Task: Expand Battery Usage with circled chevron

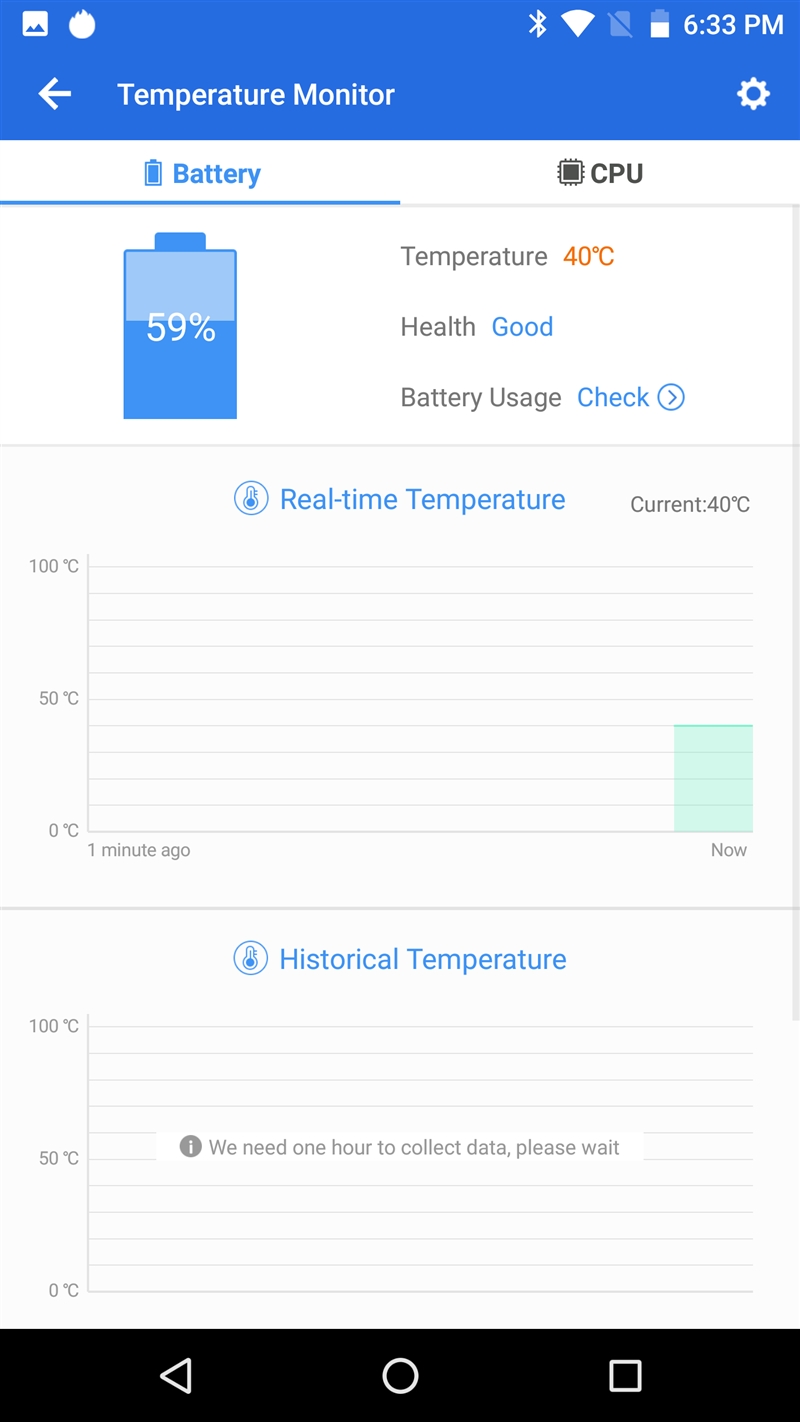Action: click(671, 397)
